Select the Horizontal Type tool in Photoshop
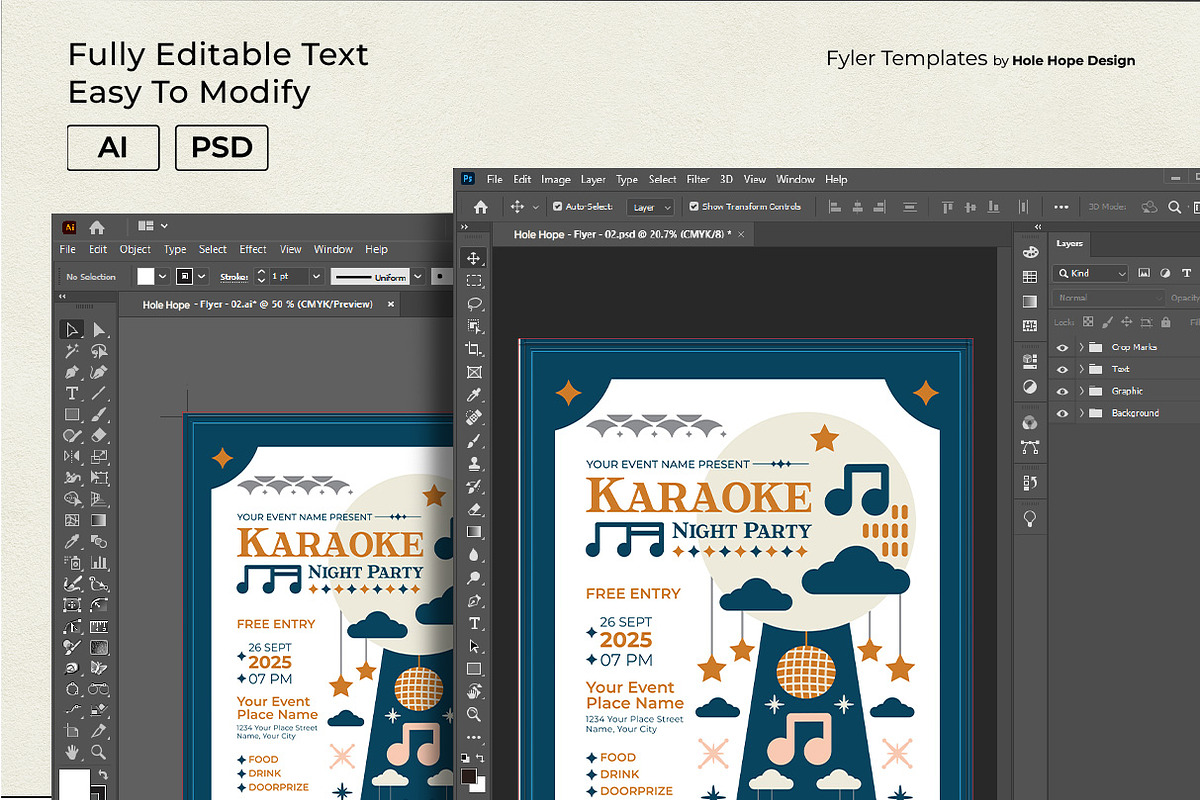This screenshot has height=800, width=1200. tap(474, 623)
